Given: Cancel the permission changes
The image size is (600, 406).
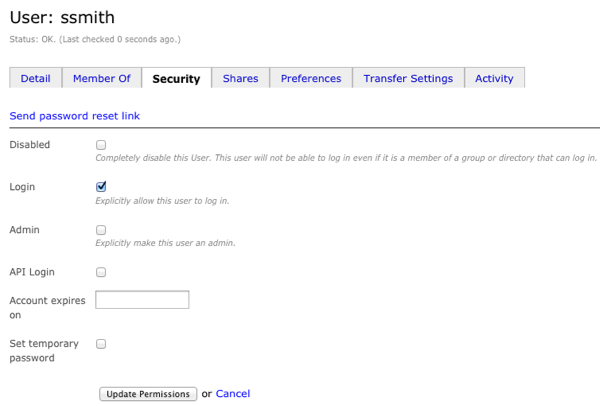Looking at the screenshot, I should point(233,393).
